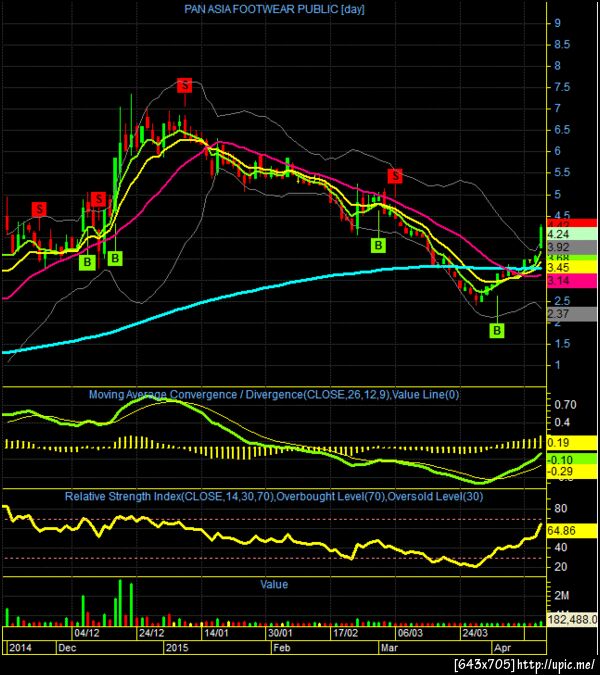Screen dimensions: 600x675
Task: Click the Apr month label on the axis
Action: tap(502, 647)
